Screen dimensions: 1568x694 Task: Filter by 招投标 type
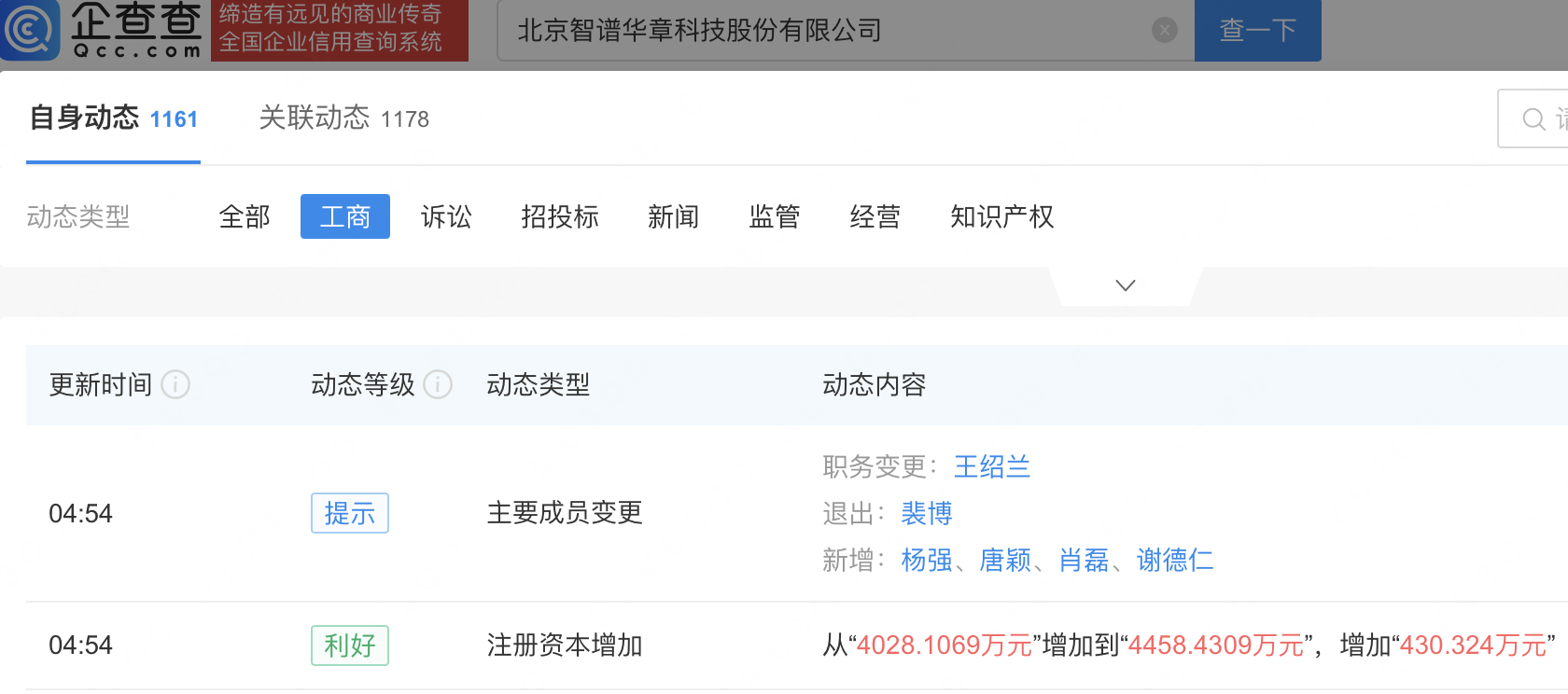coord(560,216)
